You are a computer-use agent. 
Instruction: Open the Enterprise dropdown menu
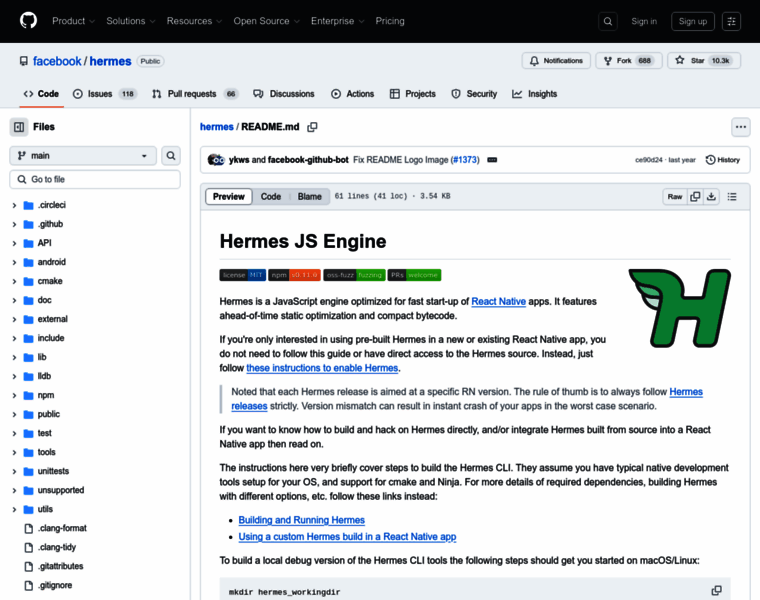pyautogui.click(x=337, y=21)
